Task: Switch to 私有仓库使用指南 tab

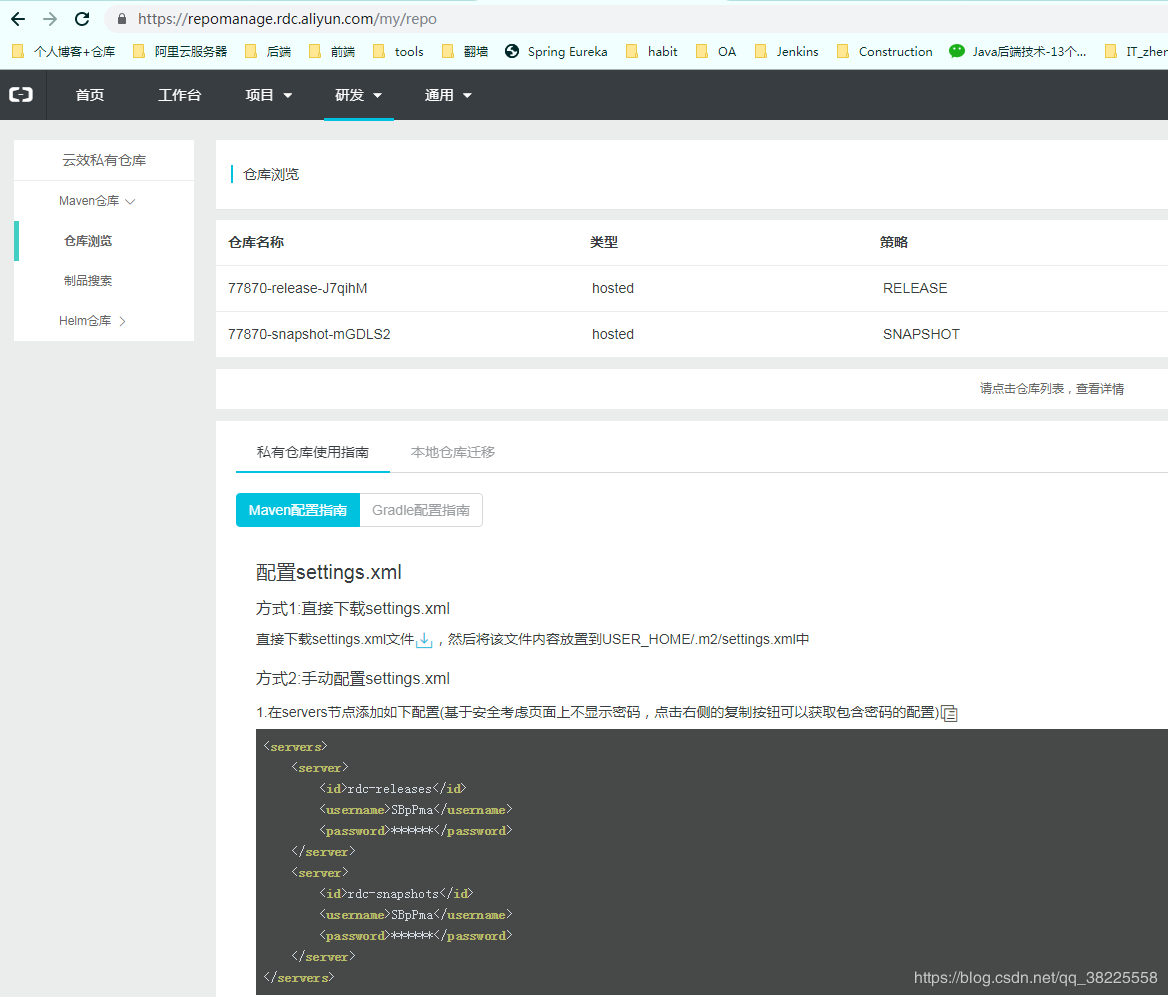Action: coord(313,452)
